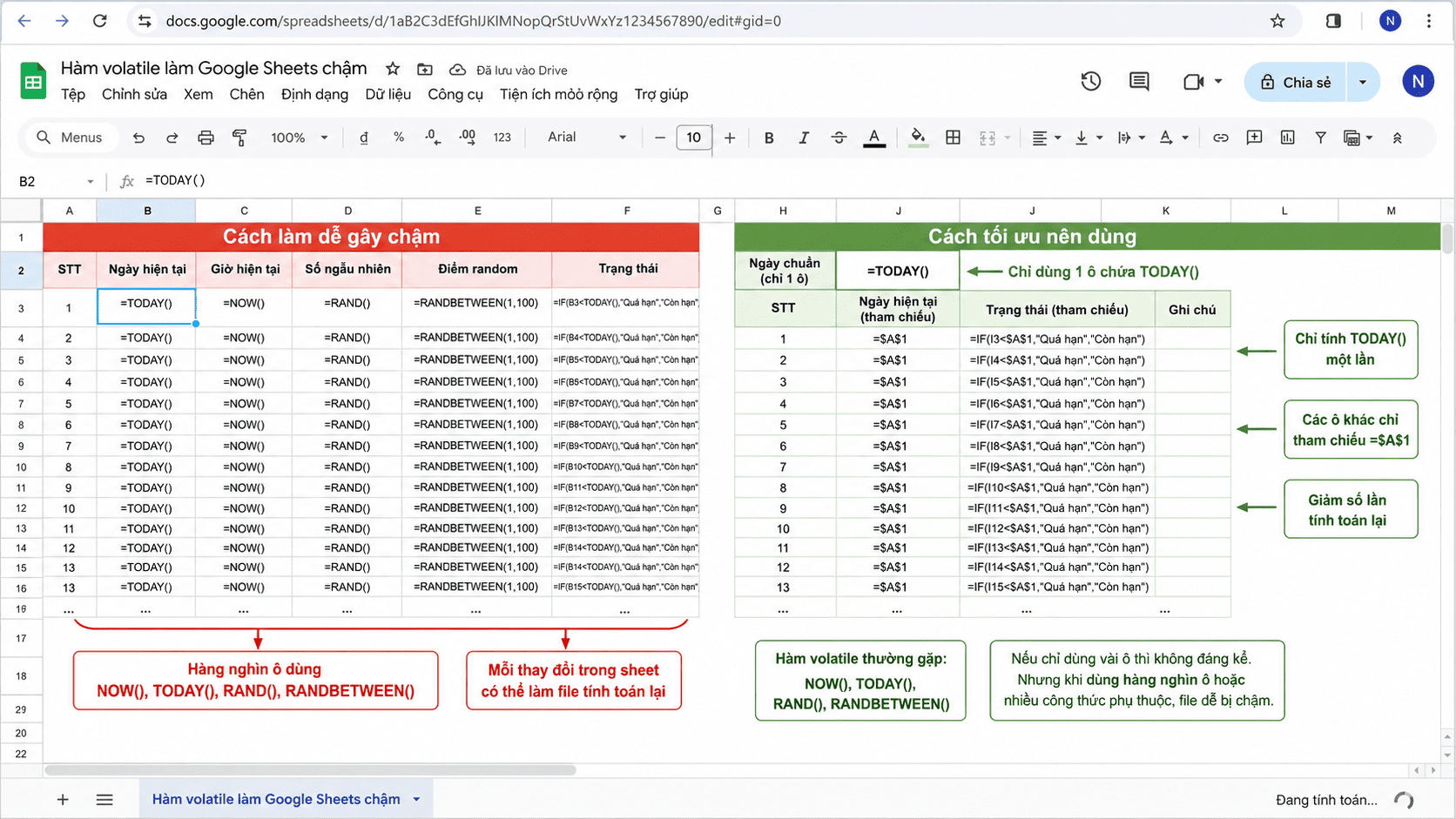
Task: Click the horizontal scrollbar thumb
Action: pyautogui.click(x=310, y=770)
